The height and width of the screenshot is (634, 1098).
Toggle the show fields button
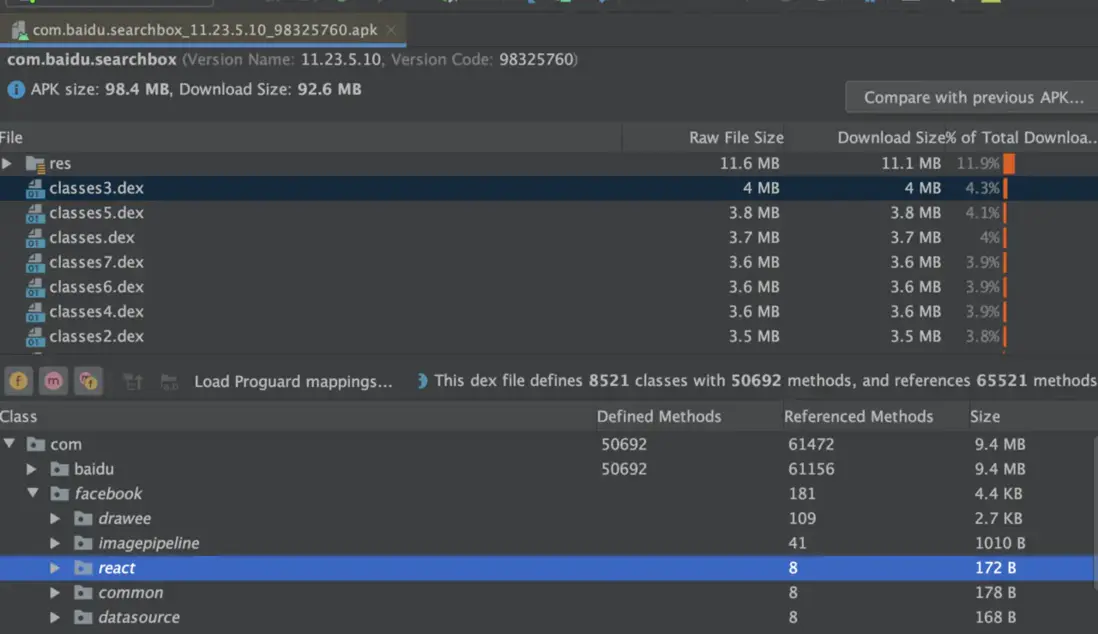(x=18, y=380)
